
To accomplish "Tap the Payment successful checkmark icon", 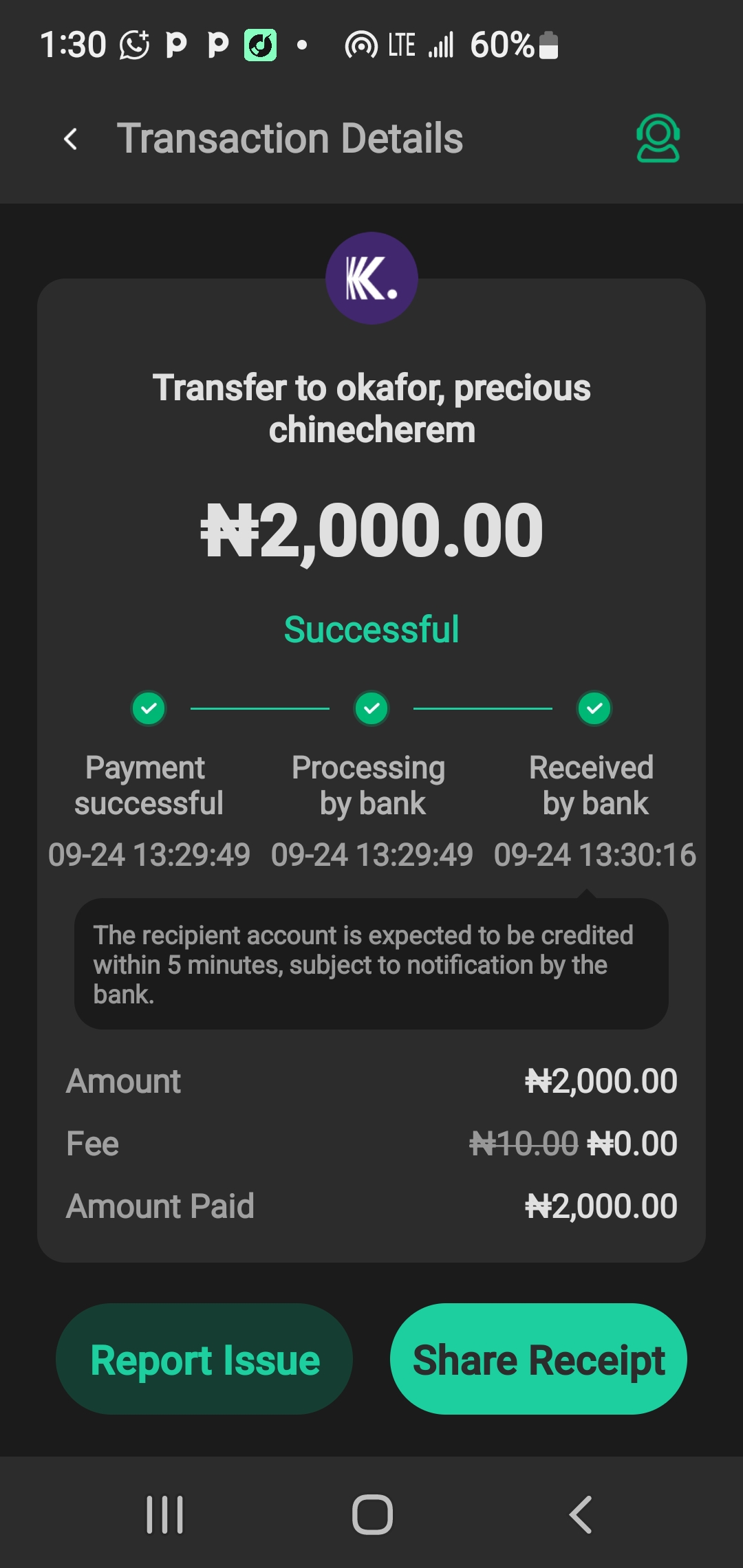I will (149, 708).
